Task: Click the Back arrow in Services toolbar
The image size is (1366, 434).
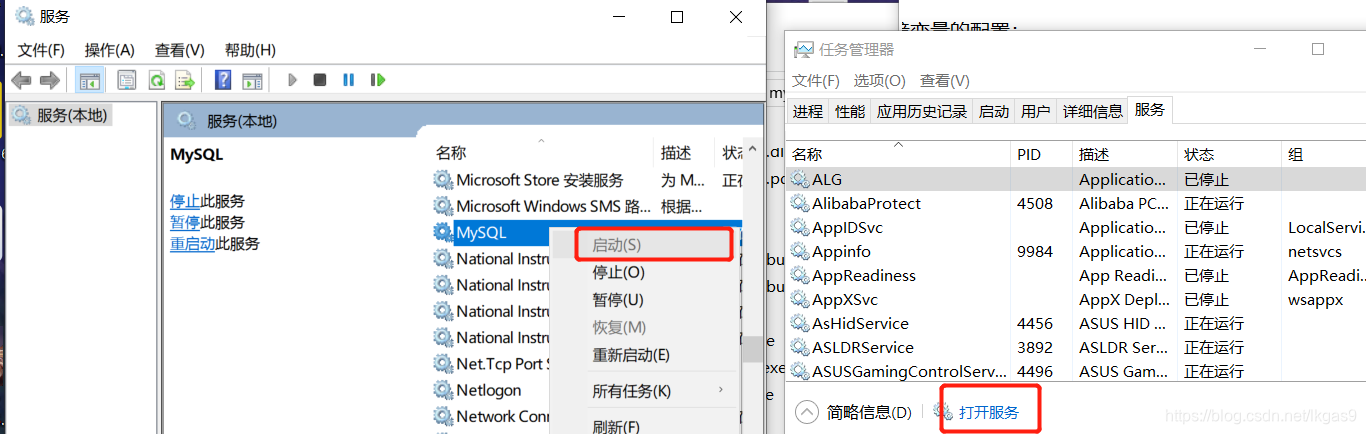Action: (x=21, y=80)
